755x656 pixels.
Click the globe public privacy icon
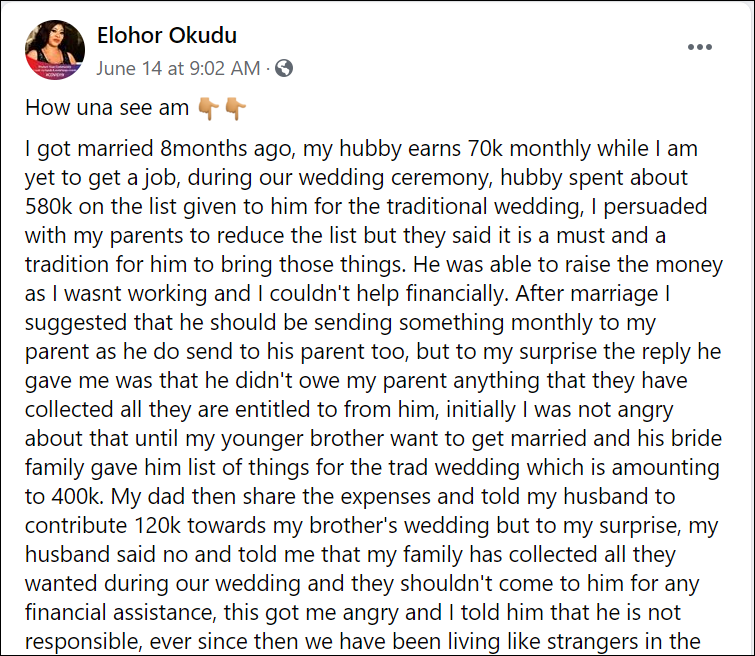284,68
